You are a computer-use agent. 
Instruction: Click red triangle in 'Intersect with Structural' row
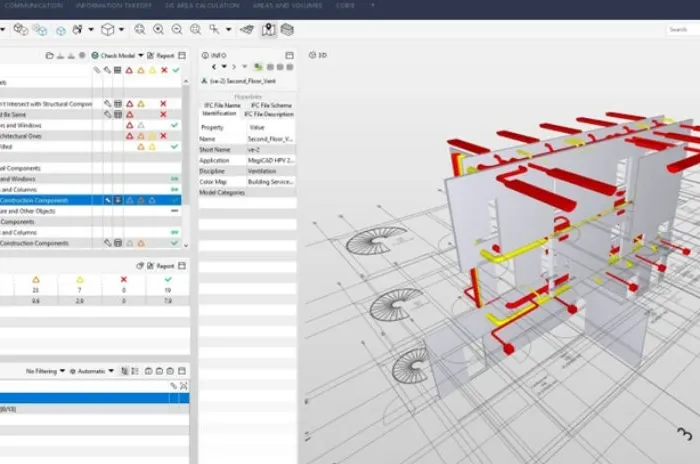point(129,104)
